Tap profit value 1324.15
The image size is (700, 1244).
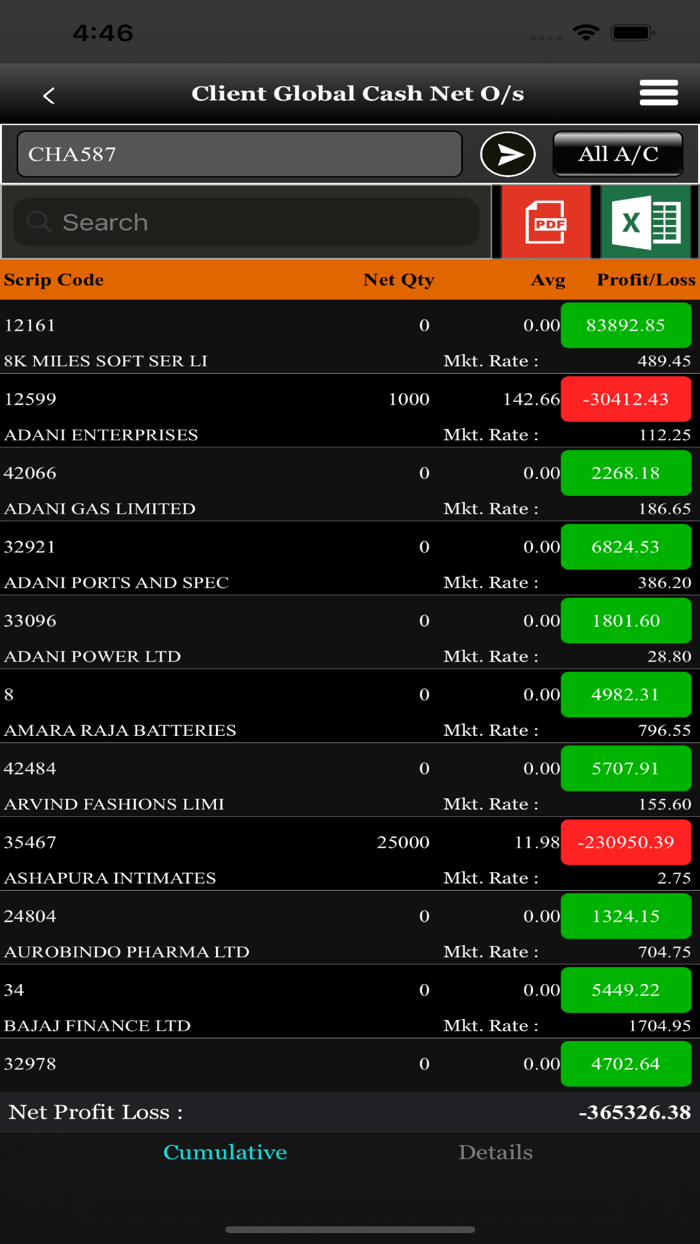tap(626, 917)
